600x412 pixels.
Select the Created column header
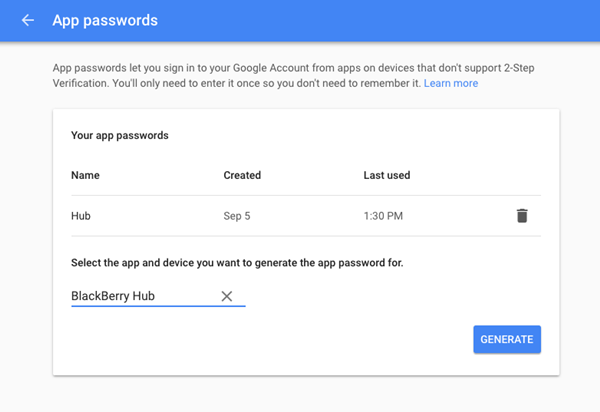click(x=242, y=175)
